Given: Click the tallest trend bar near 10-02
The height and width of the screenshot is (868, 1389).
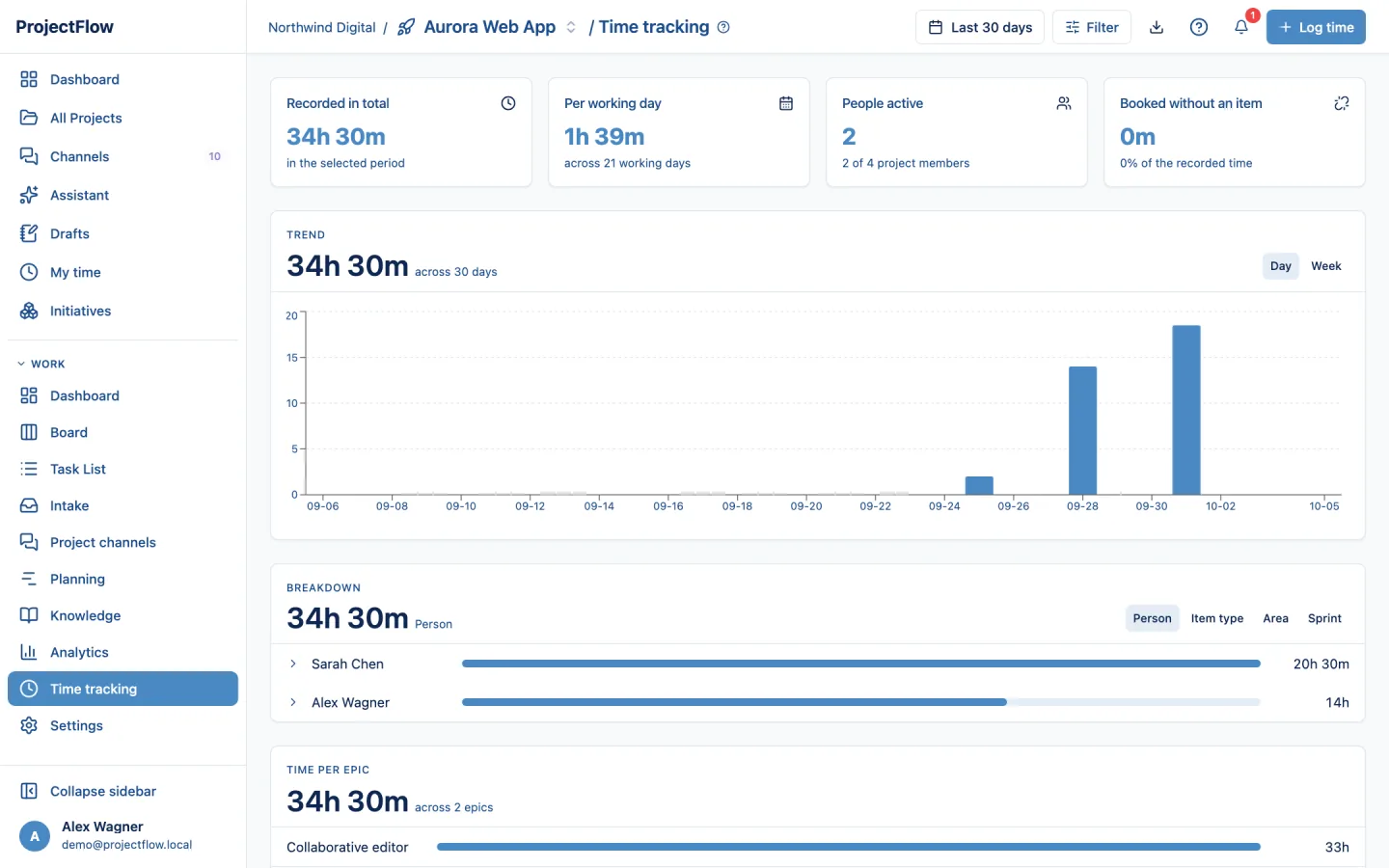Looking at the screenshot, I should 1186,410.
